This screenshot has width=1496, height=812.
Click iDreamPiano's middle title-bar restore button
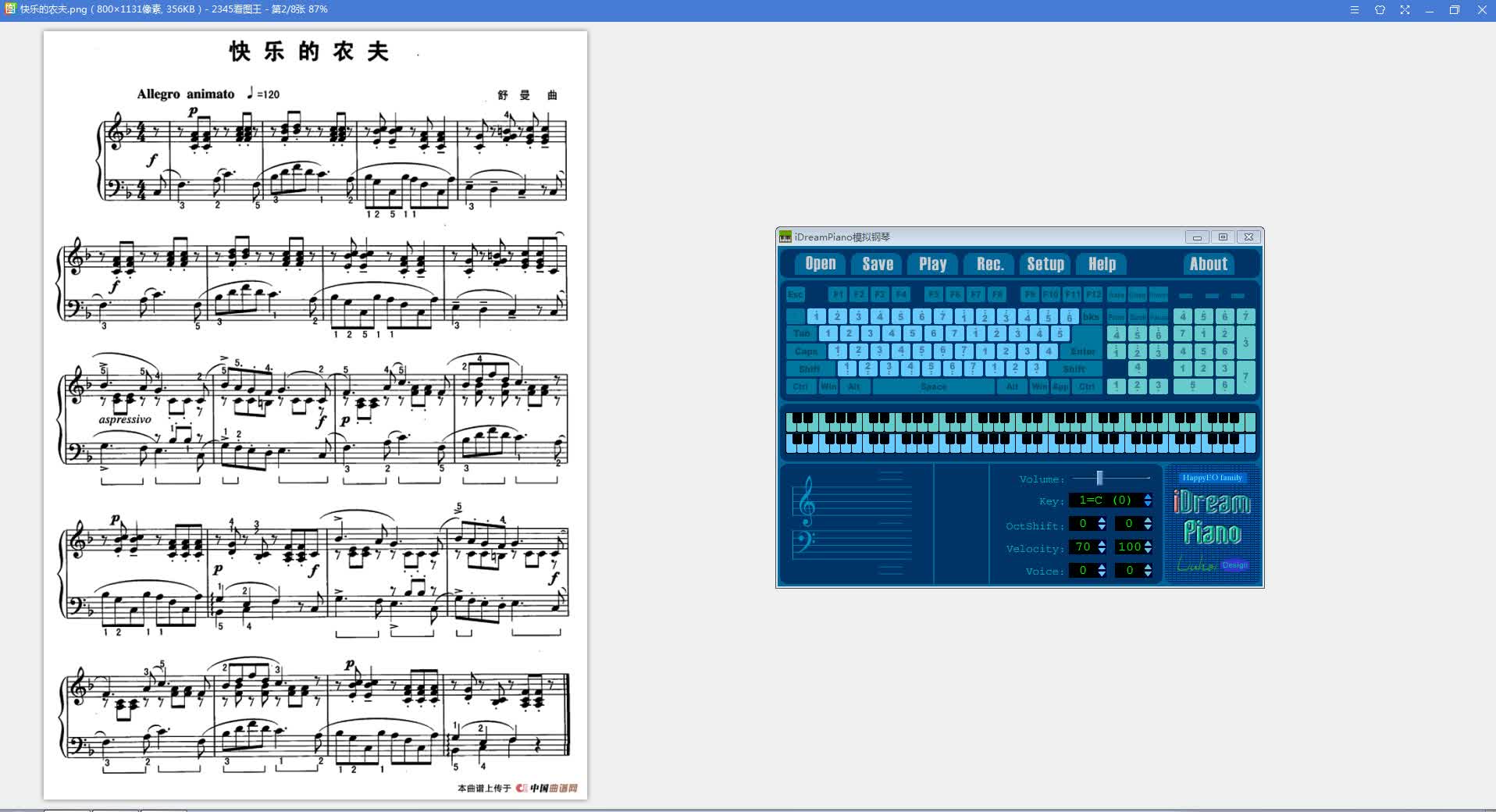(1223, 237)
